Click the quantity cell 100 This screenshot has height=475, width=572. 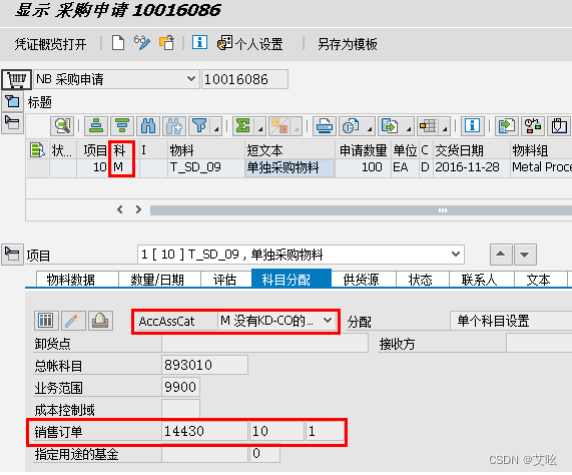363,167
